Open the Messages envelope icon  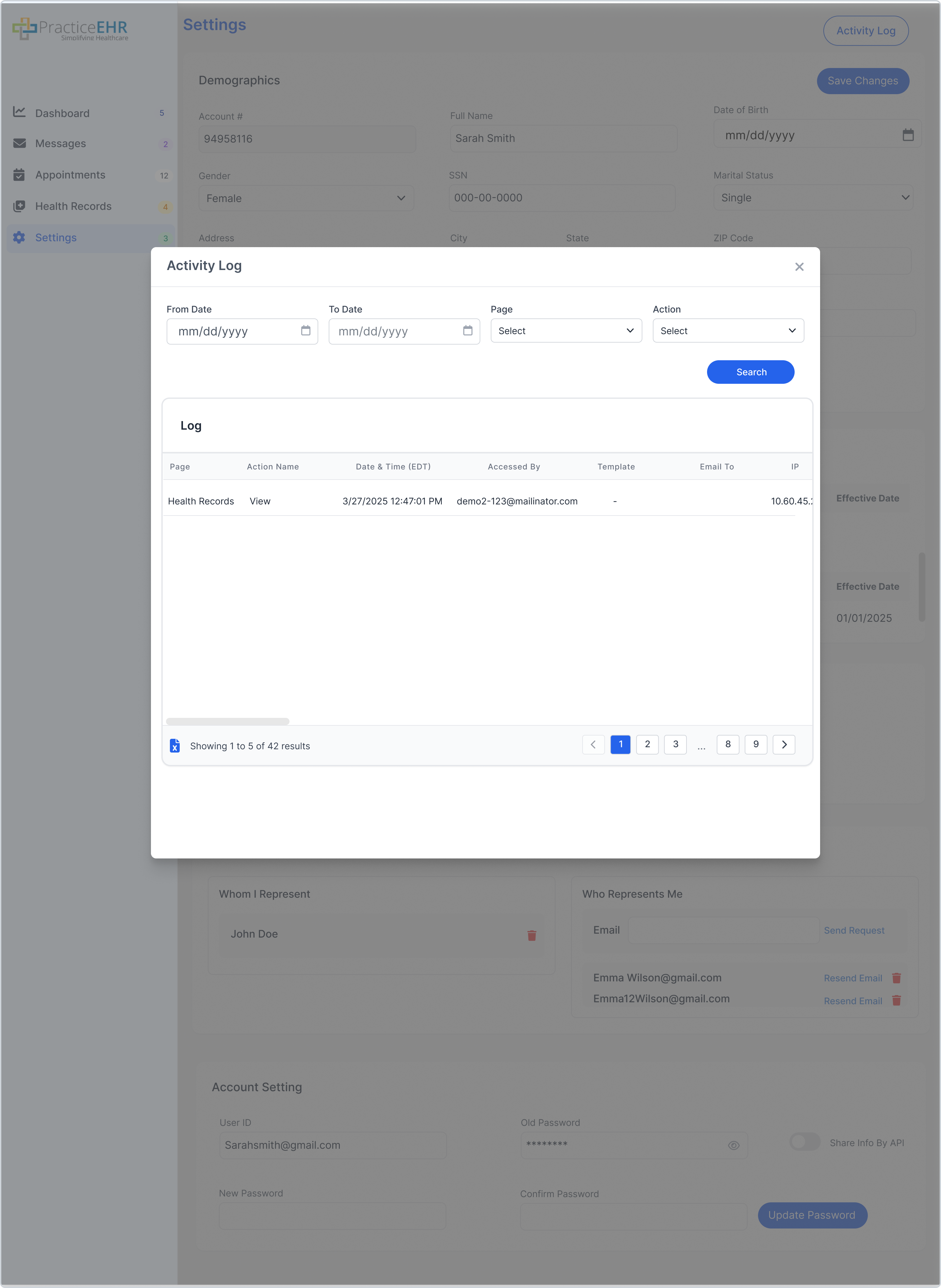[x=19, y=143]
